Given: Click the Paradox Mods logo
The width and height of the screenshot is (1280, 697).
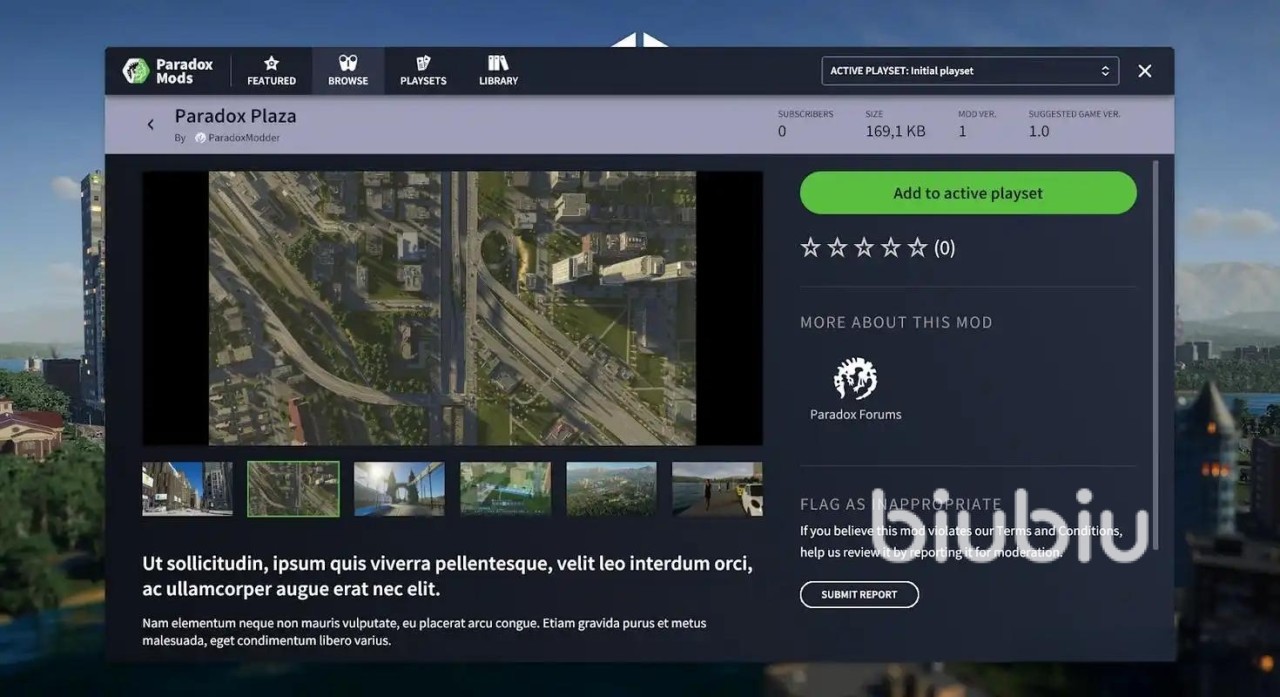Looking at the screenshot, I should point(167,71).
